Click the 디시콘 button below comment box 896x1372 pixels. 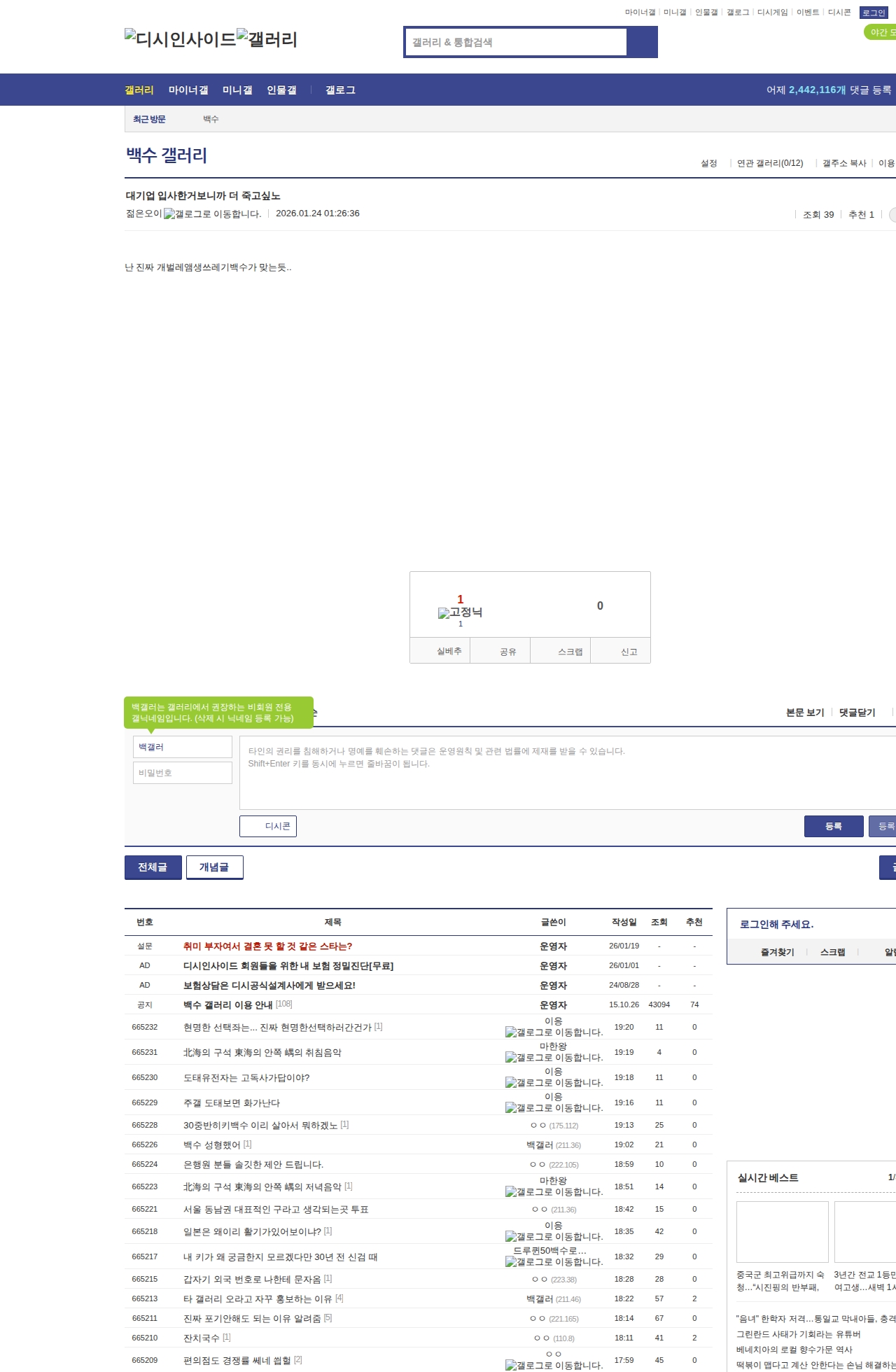[x=268, y=826]
